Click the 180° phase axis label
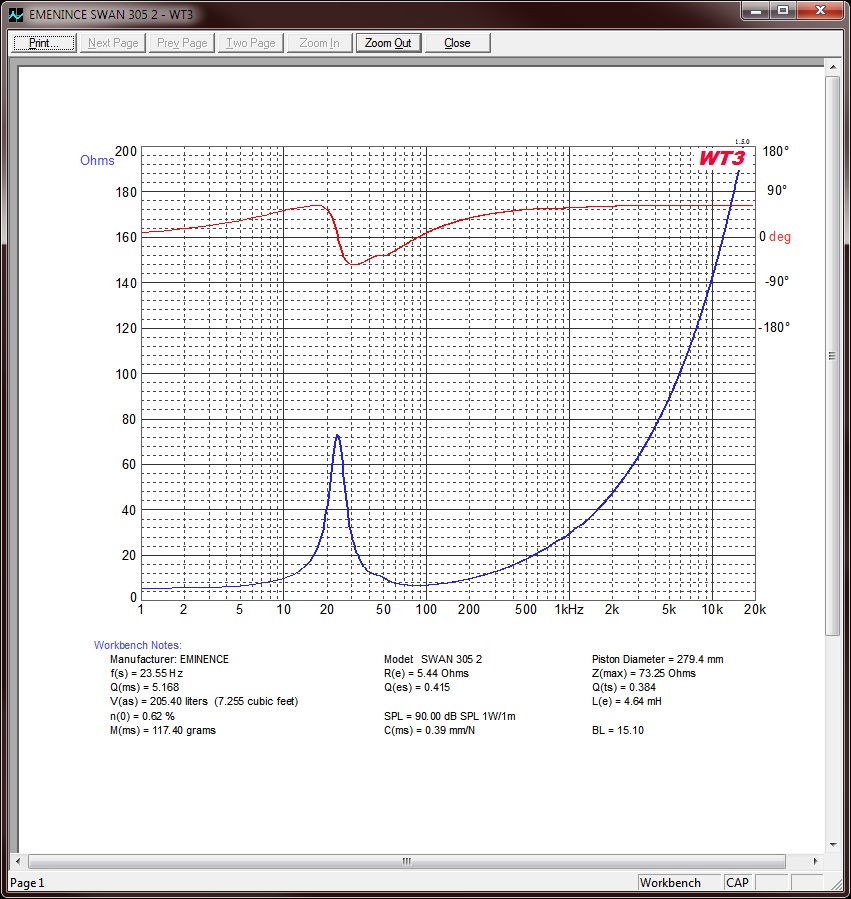Image resolution: width=851 pixels, height=899 pixels. pyautogui.click(x=775, y=151)
